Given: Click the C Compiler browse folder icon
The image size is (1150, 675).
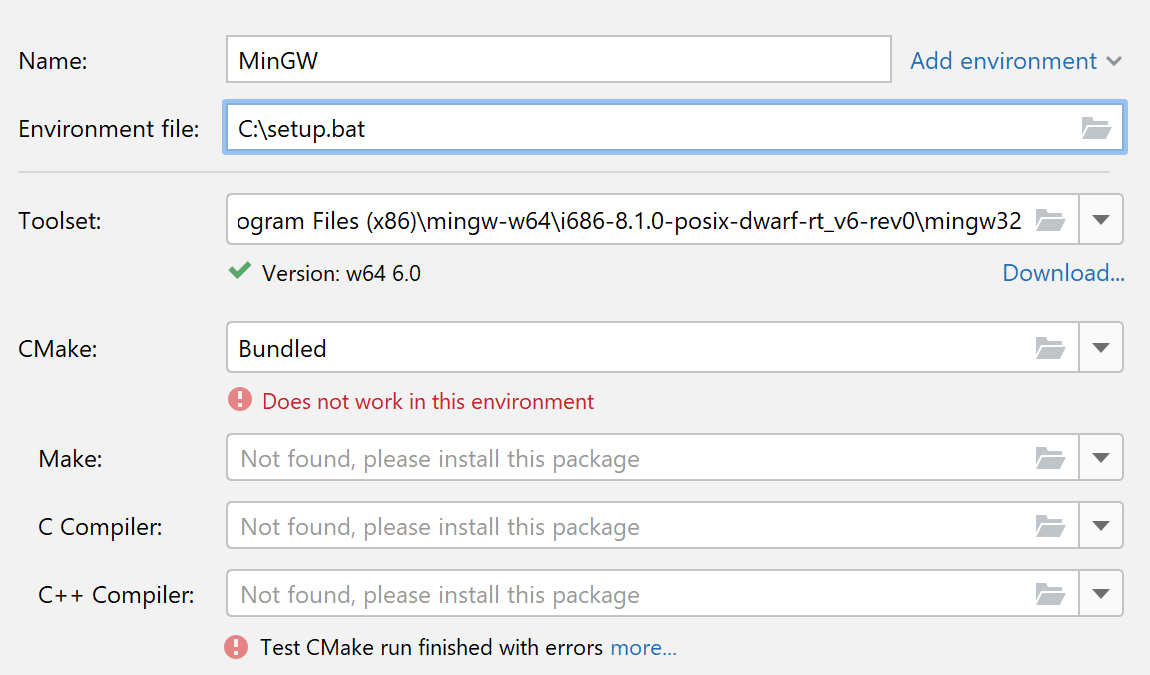Looking at the screenshot, I should coord(1049,526).
